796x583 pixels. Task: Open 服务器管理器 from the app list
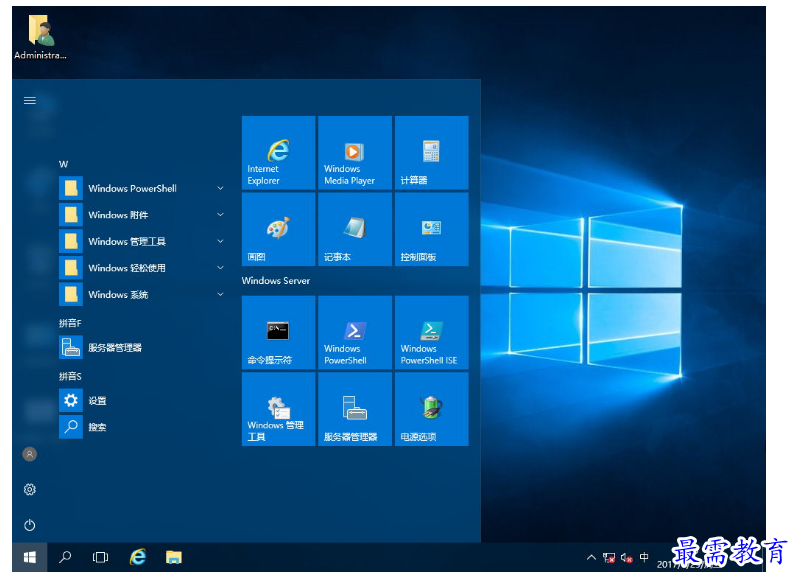point(143,347)
